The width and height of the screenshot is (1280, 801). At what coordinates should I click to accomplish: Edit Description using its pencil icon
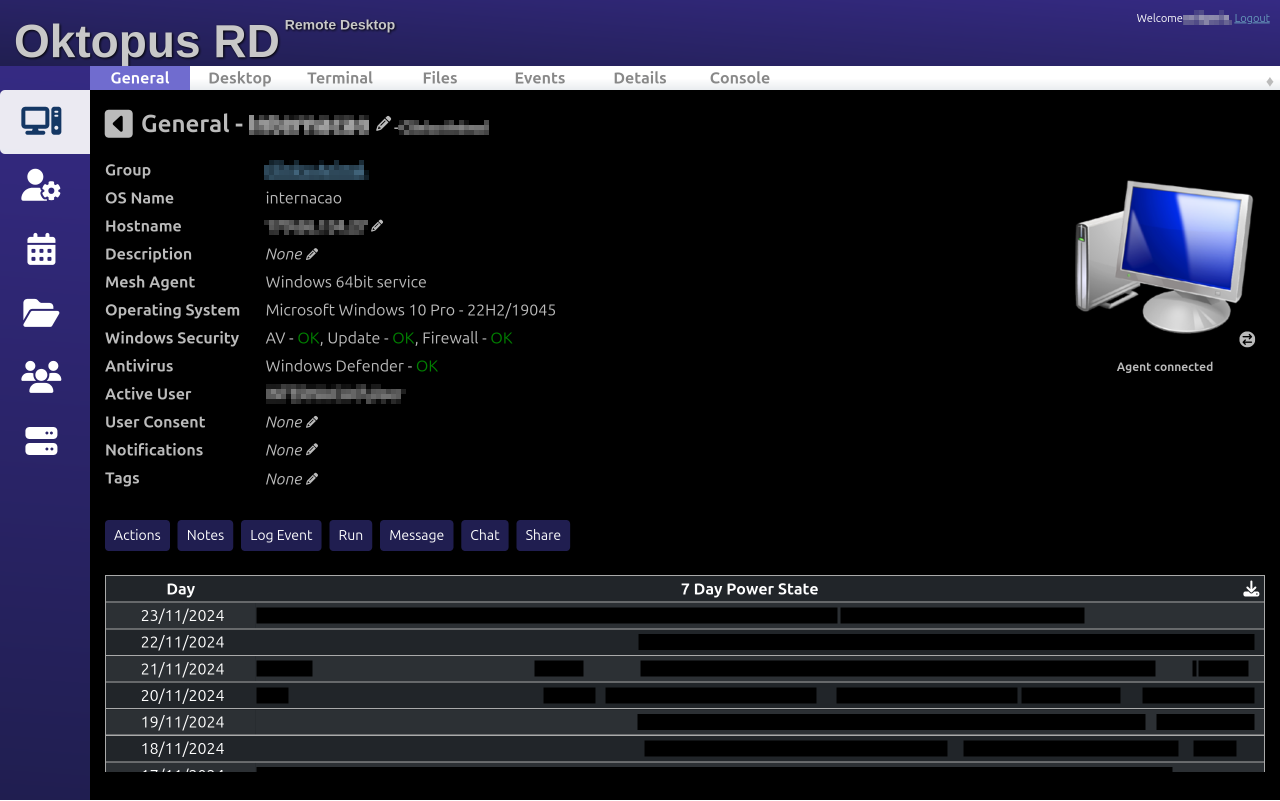tap(312, 254)
